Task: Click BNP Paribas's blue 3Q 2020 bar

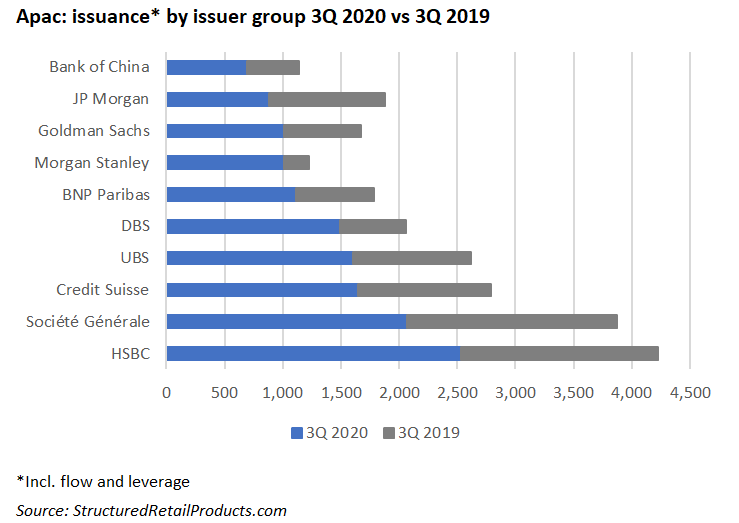Action: pyautogui.click(x=231, y=194)
